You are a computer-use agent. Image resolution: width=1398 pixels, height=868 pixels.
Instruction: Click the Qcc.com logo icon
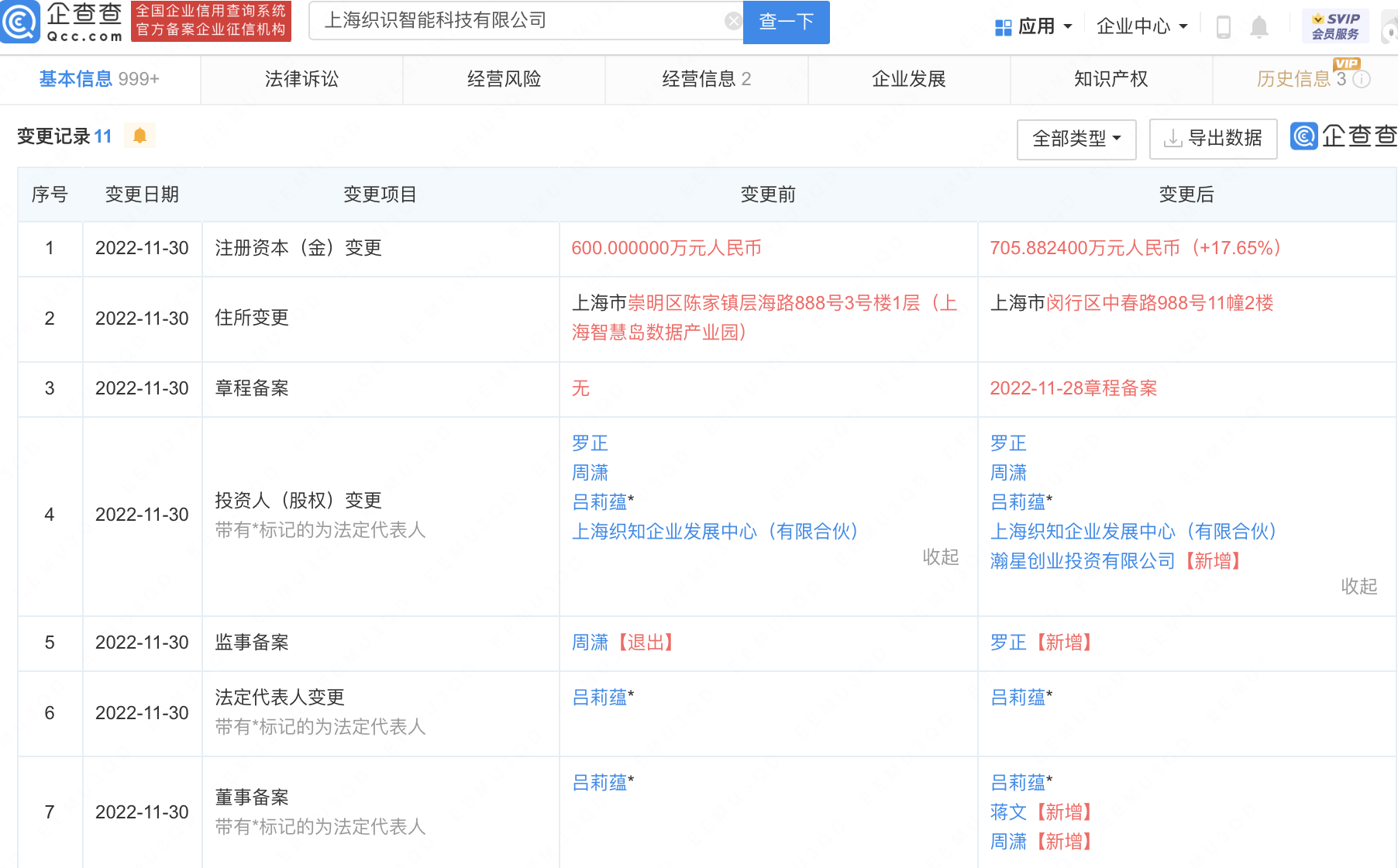pyautogui.click(x=20, y=22)
